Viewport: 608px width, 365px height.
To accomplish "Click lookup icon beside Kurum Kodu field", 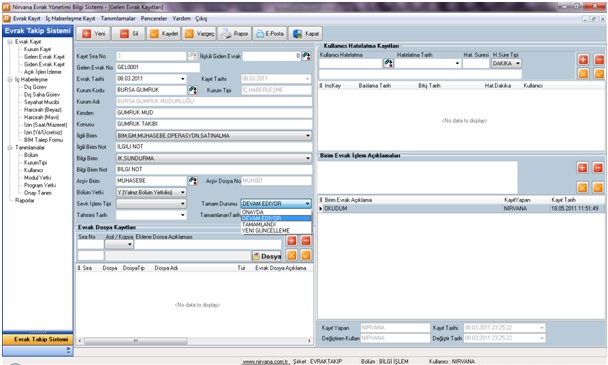I will tap(192, 90).
